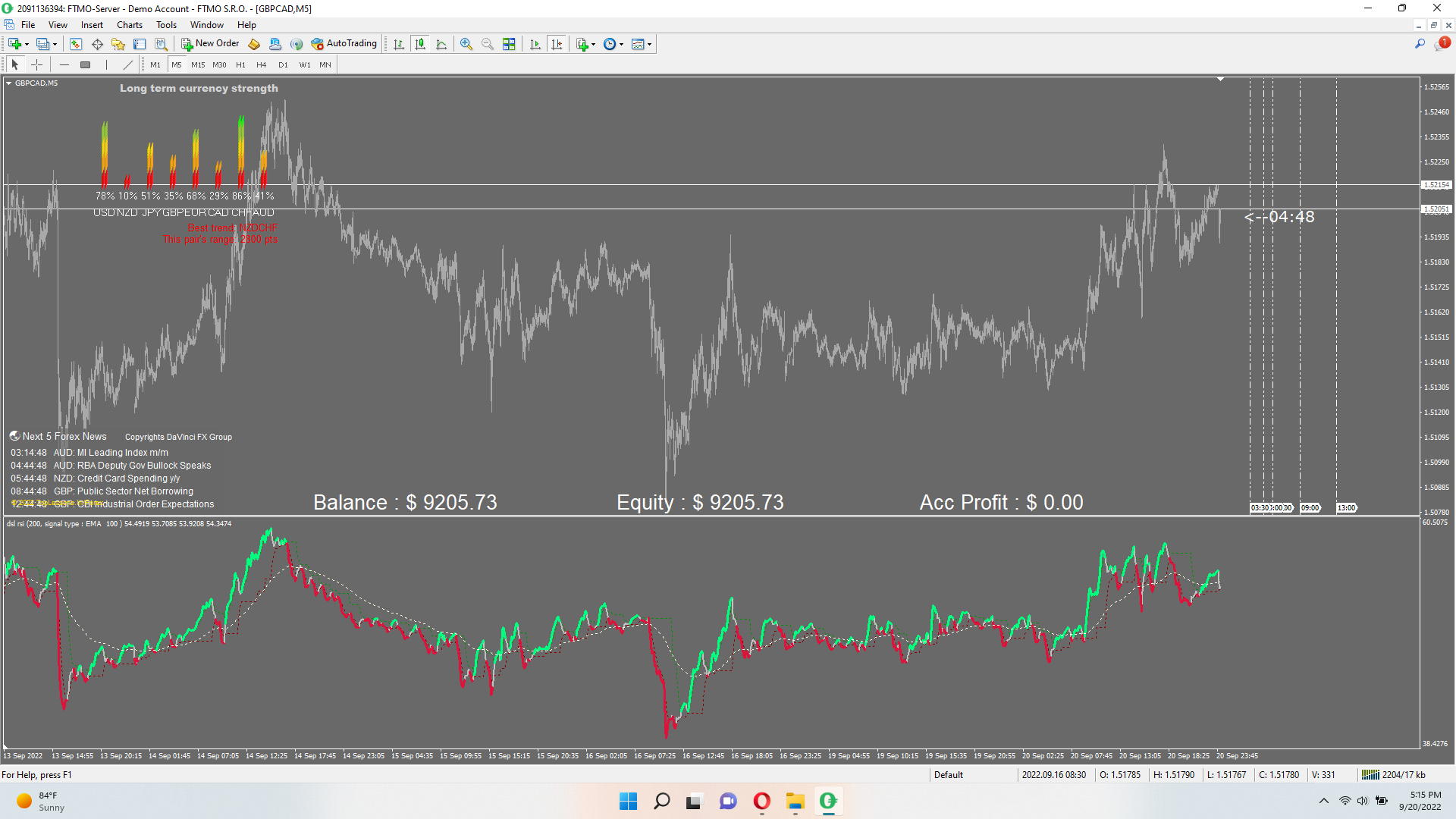Expand the Templates dropdown arrow

pos(650,44)
